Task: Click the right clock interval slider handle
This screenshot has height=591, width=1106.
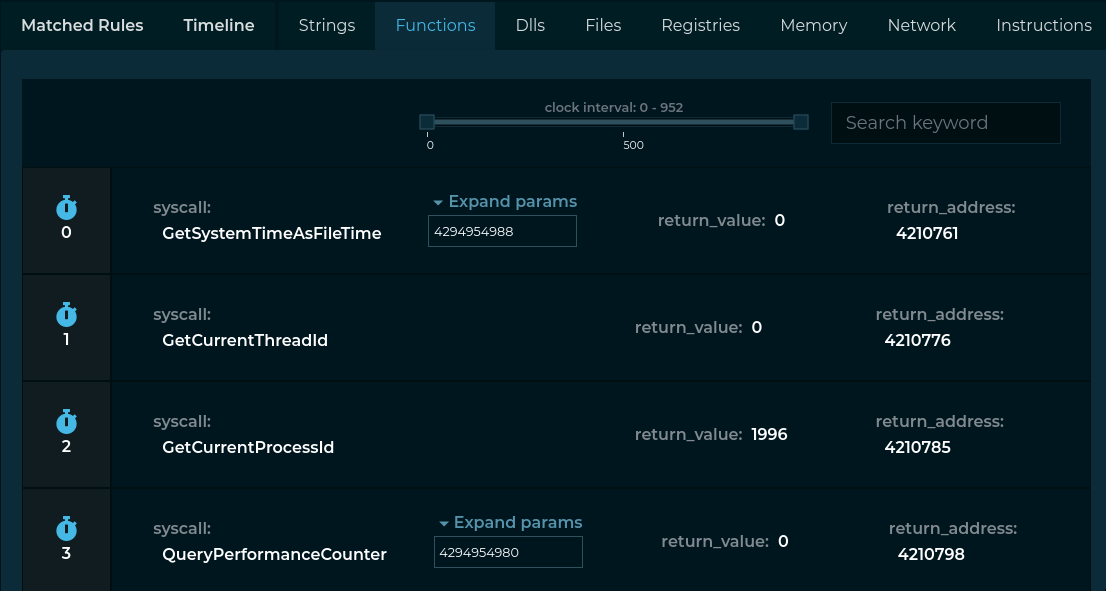Action: coord(801,122)
